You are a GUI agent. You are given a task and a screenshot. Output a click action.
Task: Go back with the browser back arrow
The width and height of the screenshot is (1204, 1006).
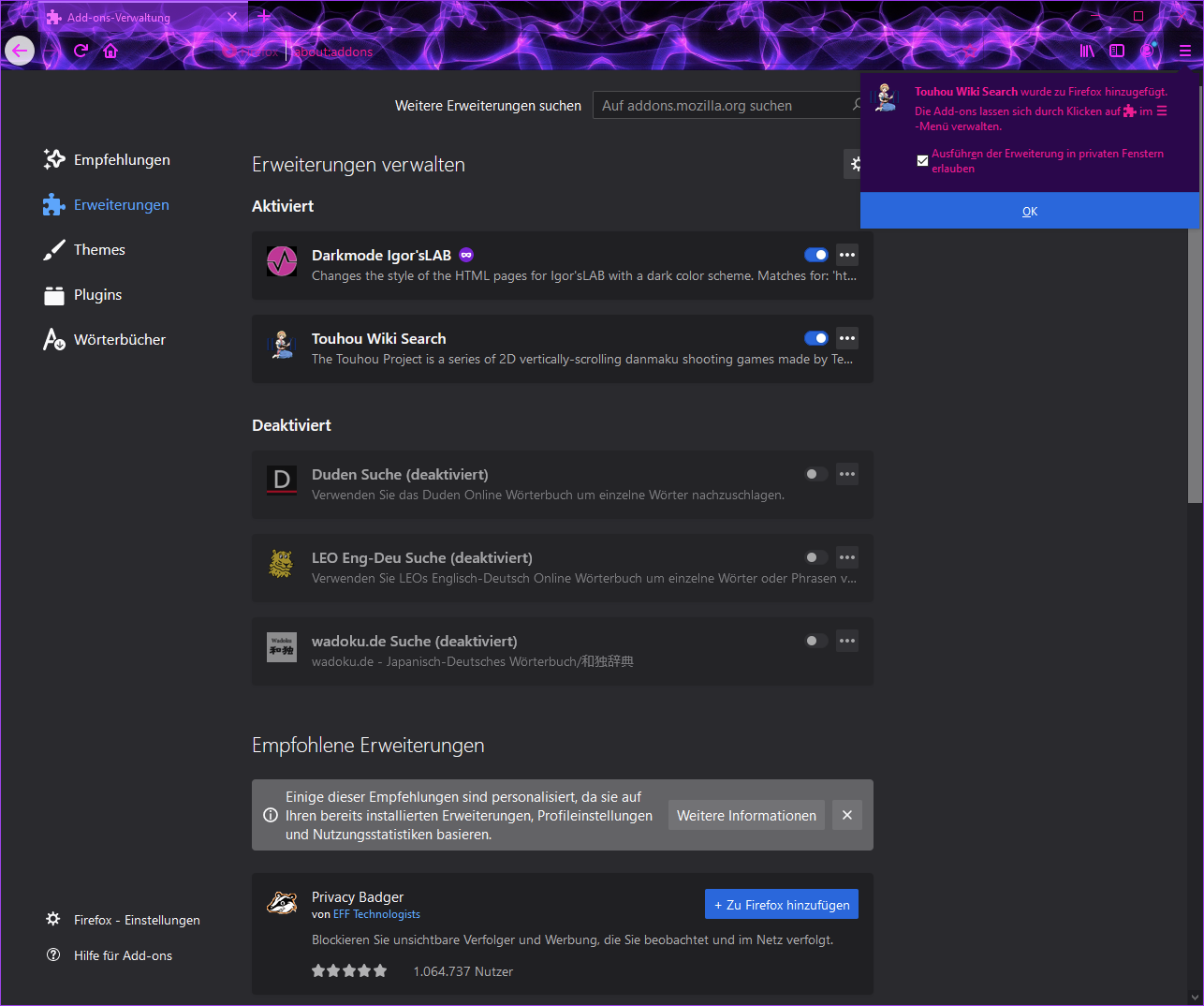point(20,51)
